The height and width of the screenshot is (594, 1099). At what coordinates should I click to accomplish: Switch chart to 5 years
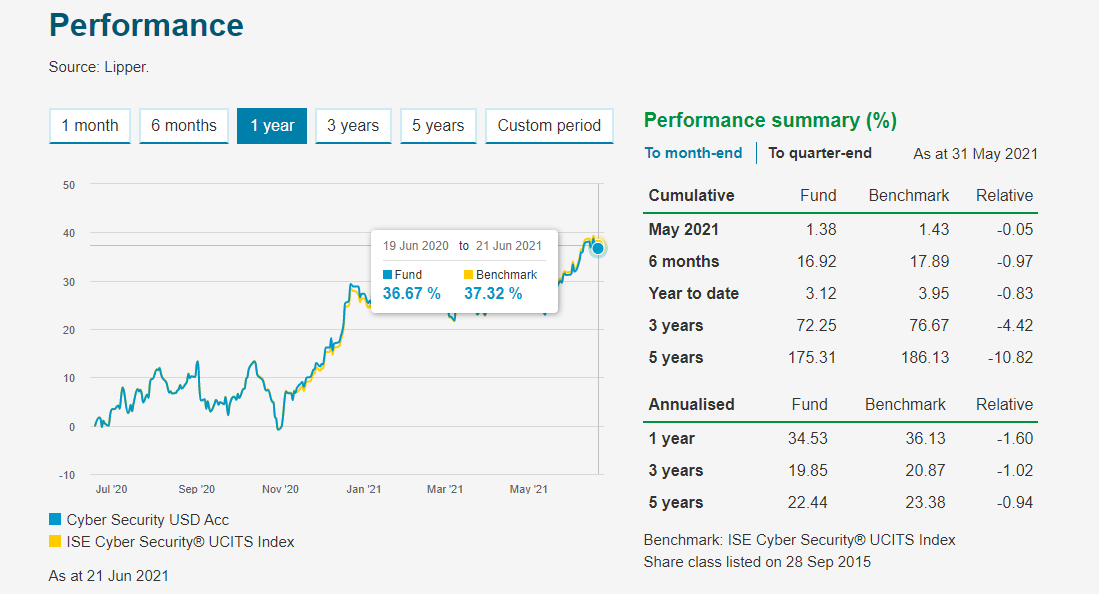(438, 126)
